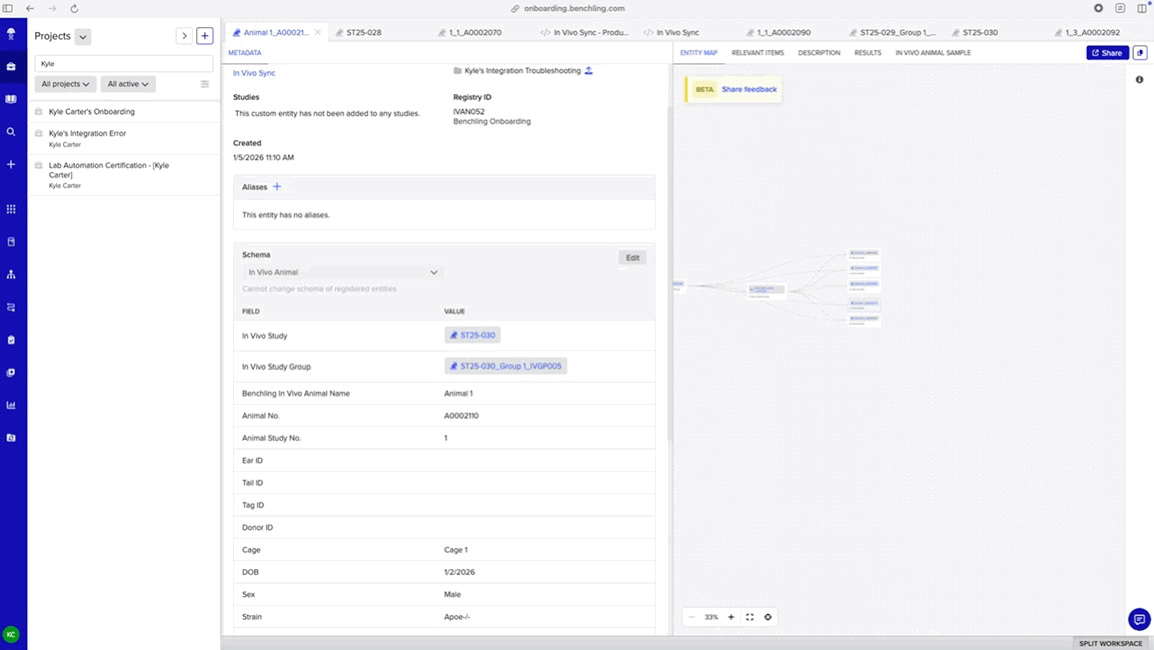Click the plus create icon in sidebar
Image resolution: width=1154 pixels, height=650 pixels.
click(11, 164)
